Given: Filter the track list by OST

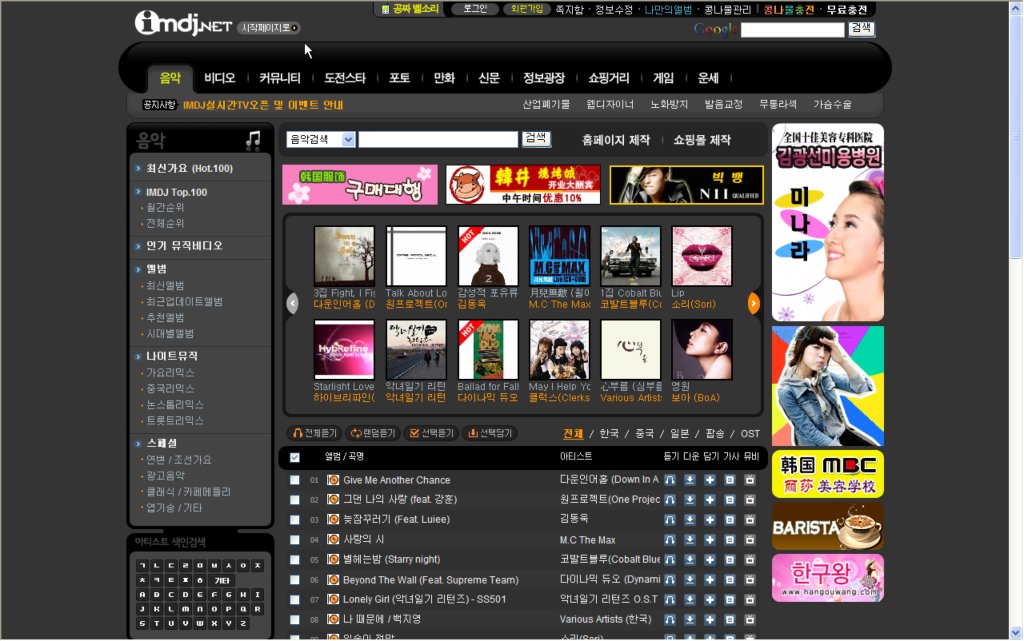Looking at the screenshot, I should 750,433.
